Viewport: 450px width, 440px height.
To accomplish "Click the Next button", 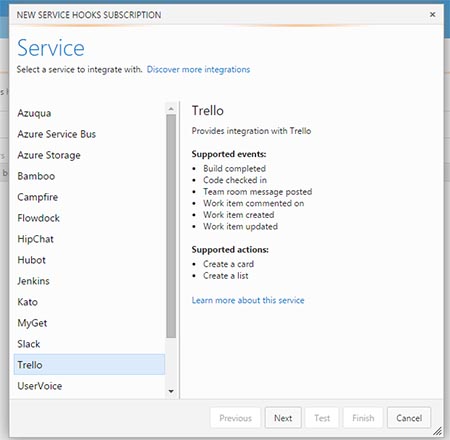I will (283, 418).
